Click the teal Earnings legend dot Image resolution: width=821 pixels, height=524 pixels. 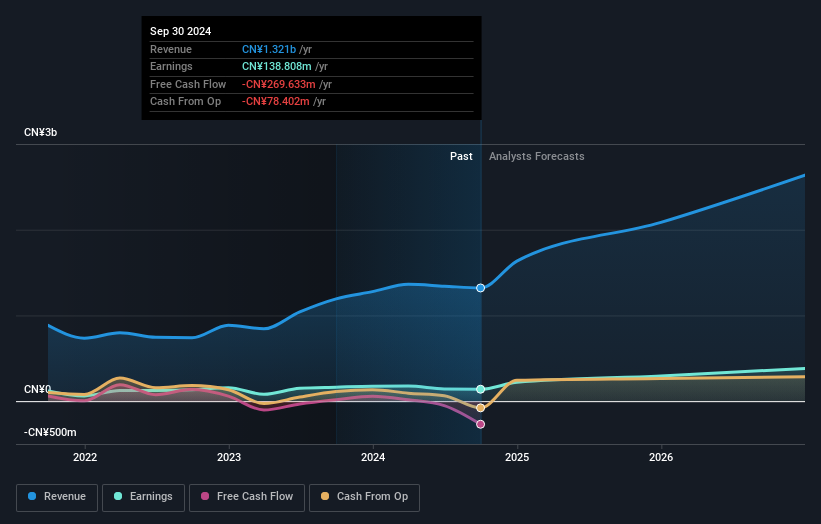coord(118,496)
